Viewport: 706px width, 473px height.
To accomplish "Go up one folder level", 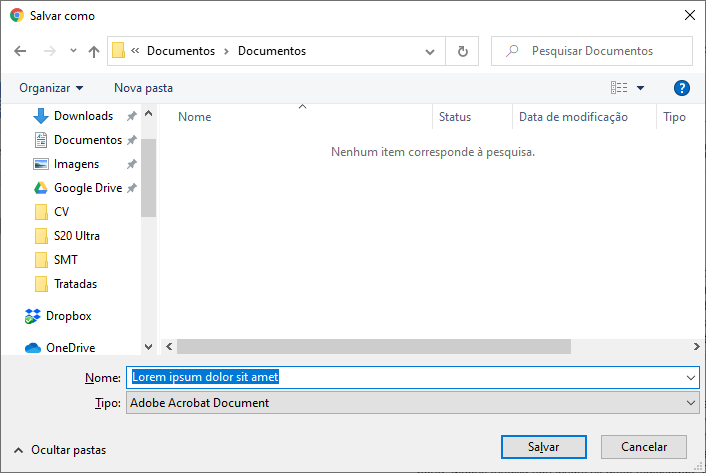I will [x=94, y=51].
